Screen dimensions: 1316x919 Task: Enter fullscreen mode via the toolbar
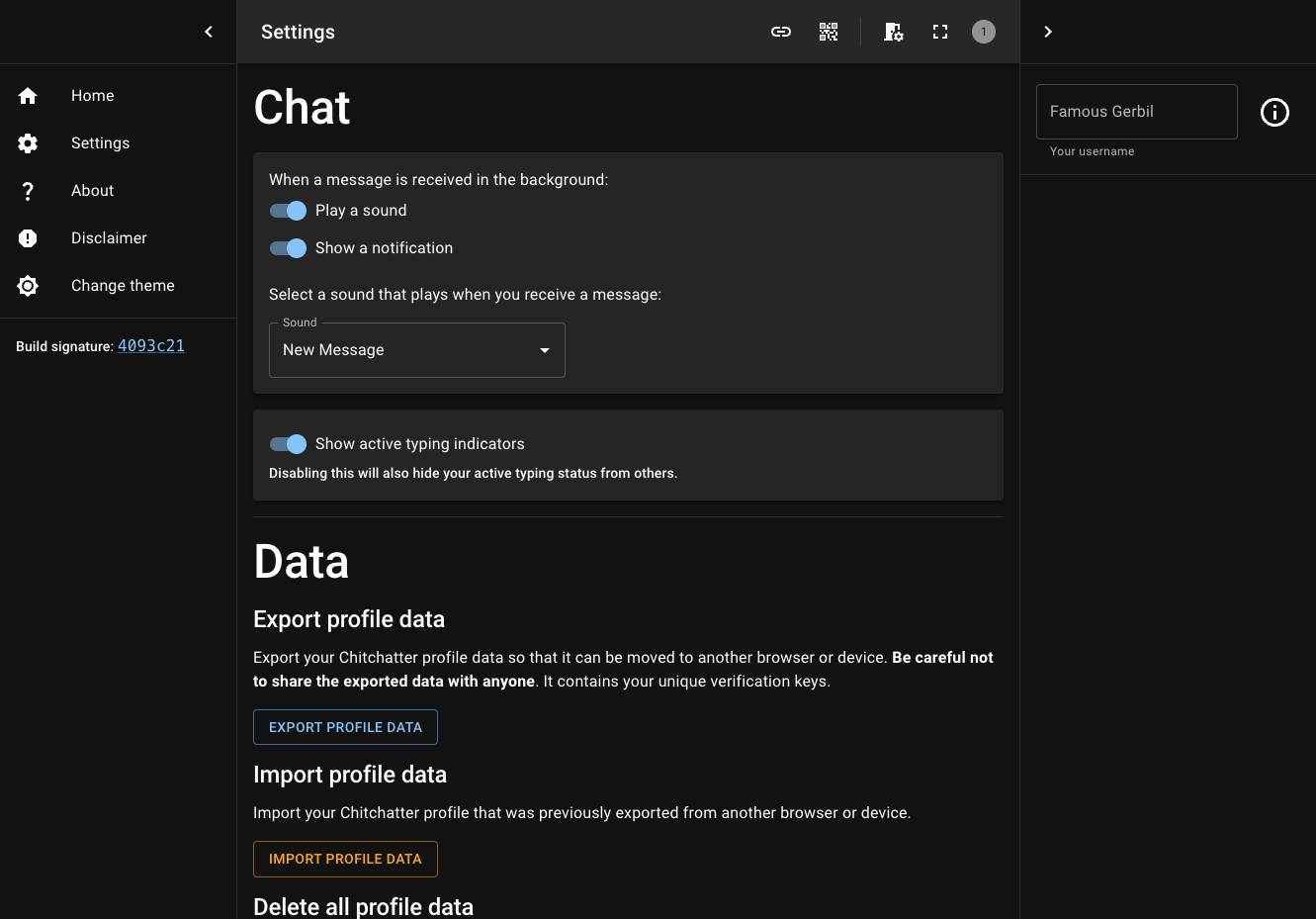click(x=940, y=32)
